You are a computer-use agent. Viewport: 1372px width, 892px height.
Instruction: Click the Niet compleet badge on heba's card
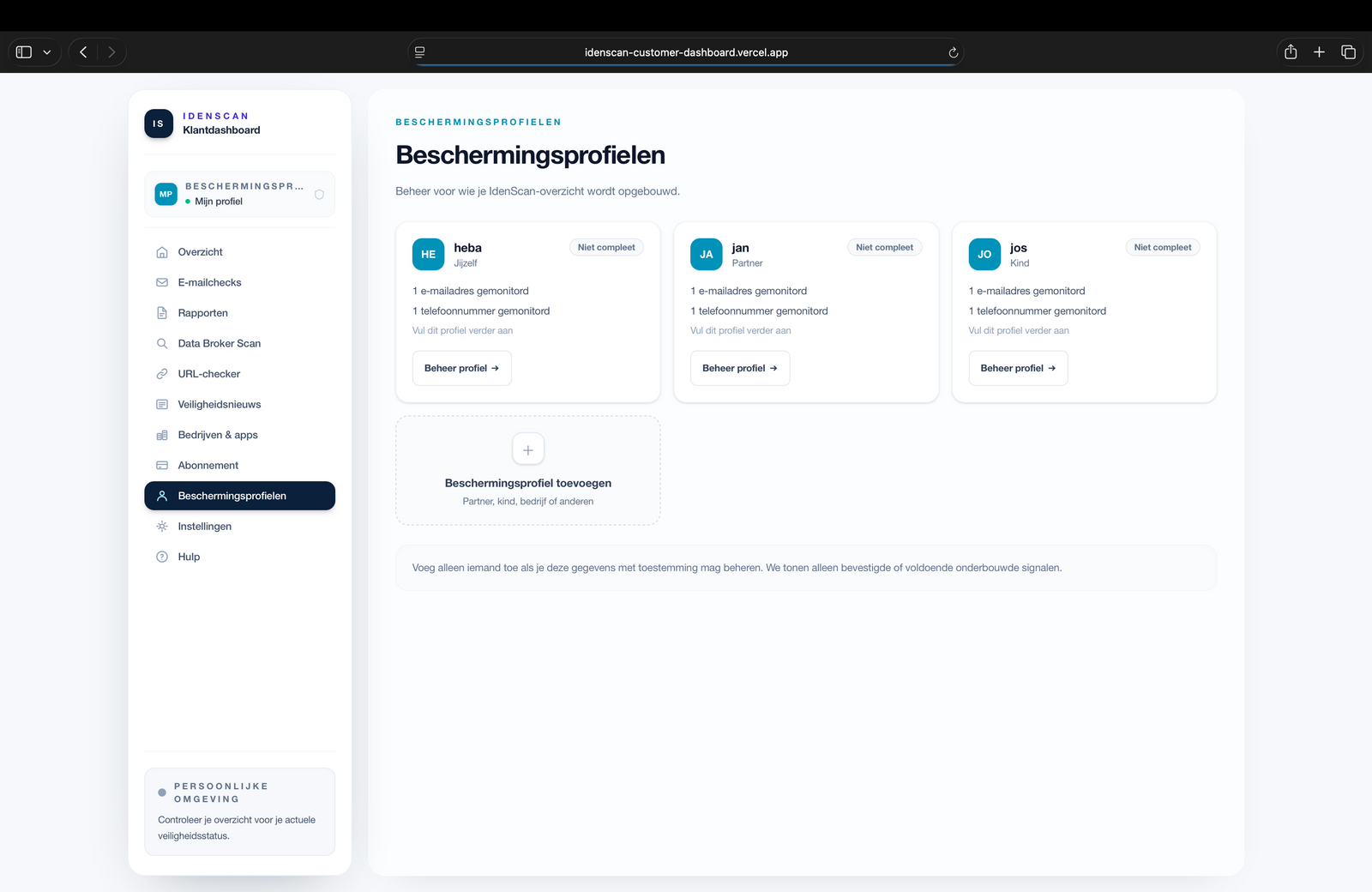606,247
